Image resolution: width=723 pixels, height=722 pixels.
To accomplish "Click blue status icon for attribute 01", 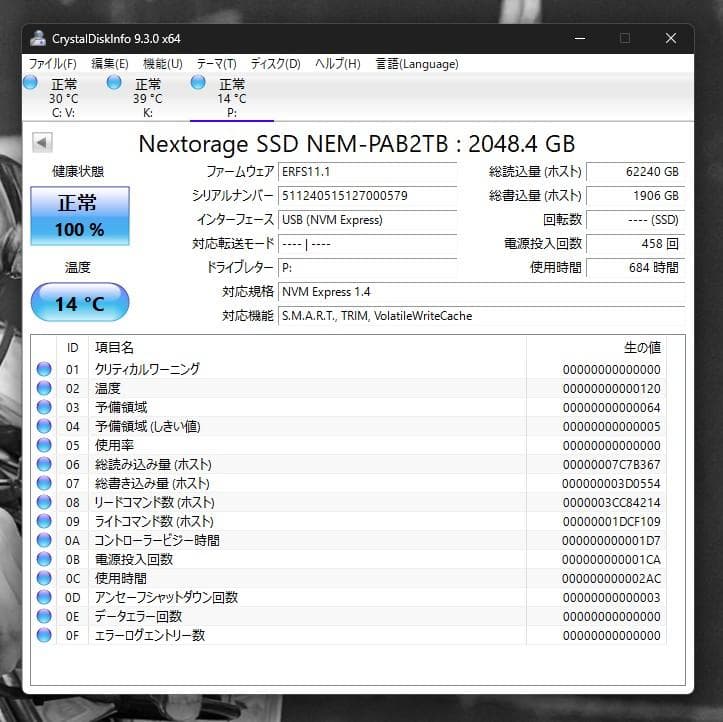I will 44,369.
